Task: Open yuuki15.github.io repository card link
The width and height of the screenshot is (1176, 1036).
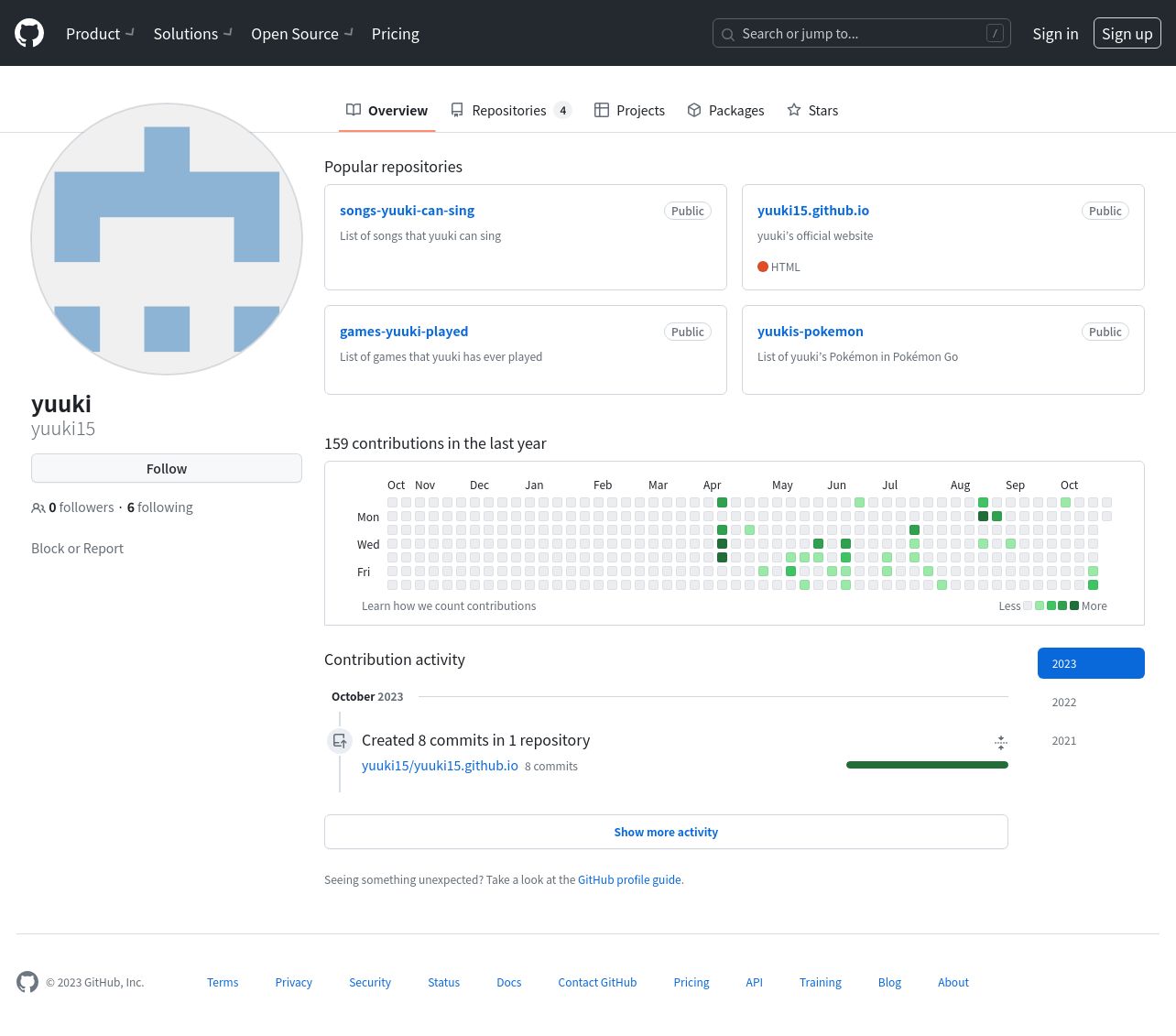Action: (813, 211)
